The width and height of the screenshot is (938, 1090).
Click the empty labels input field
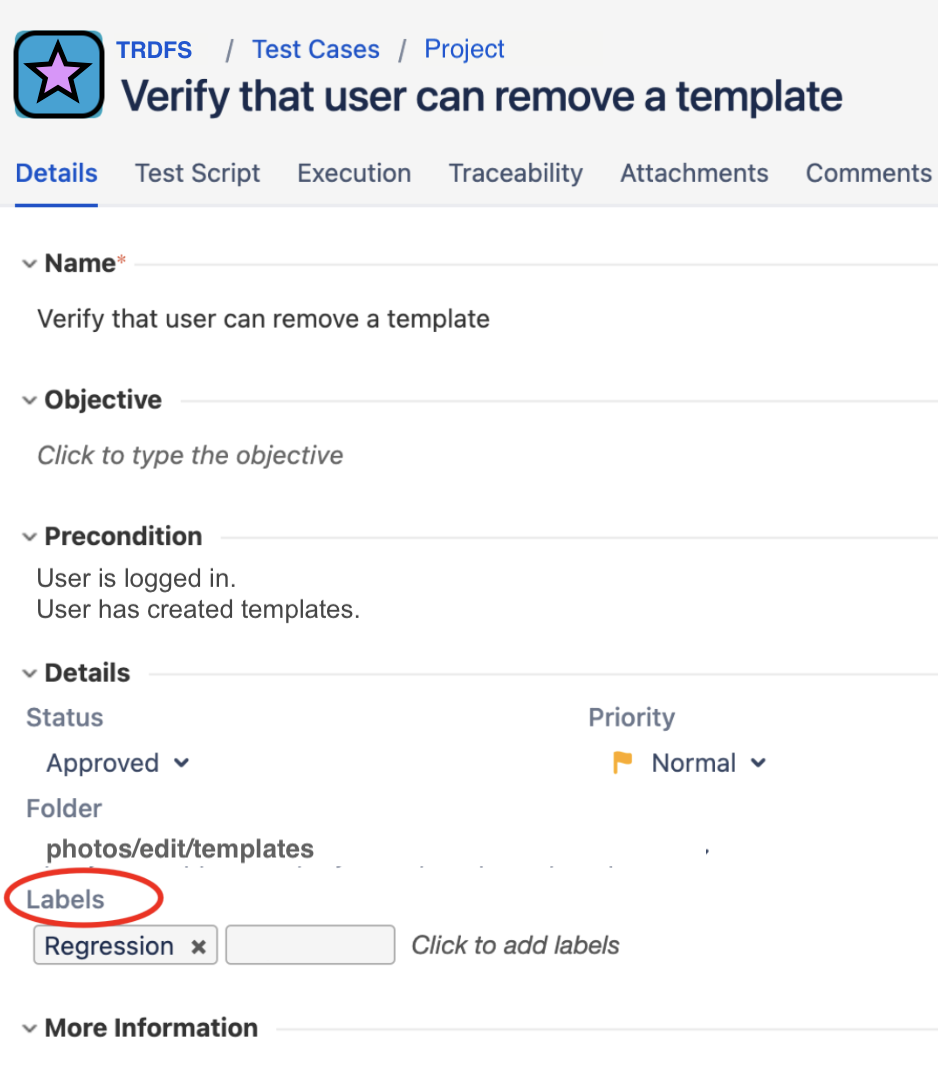pos(310,945)
